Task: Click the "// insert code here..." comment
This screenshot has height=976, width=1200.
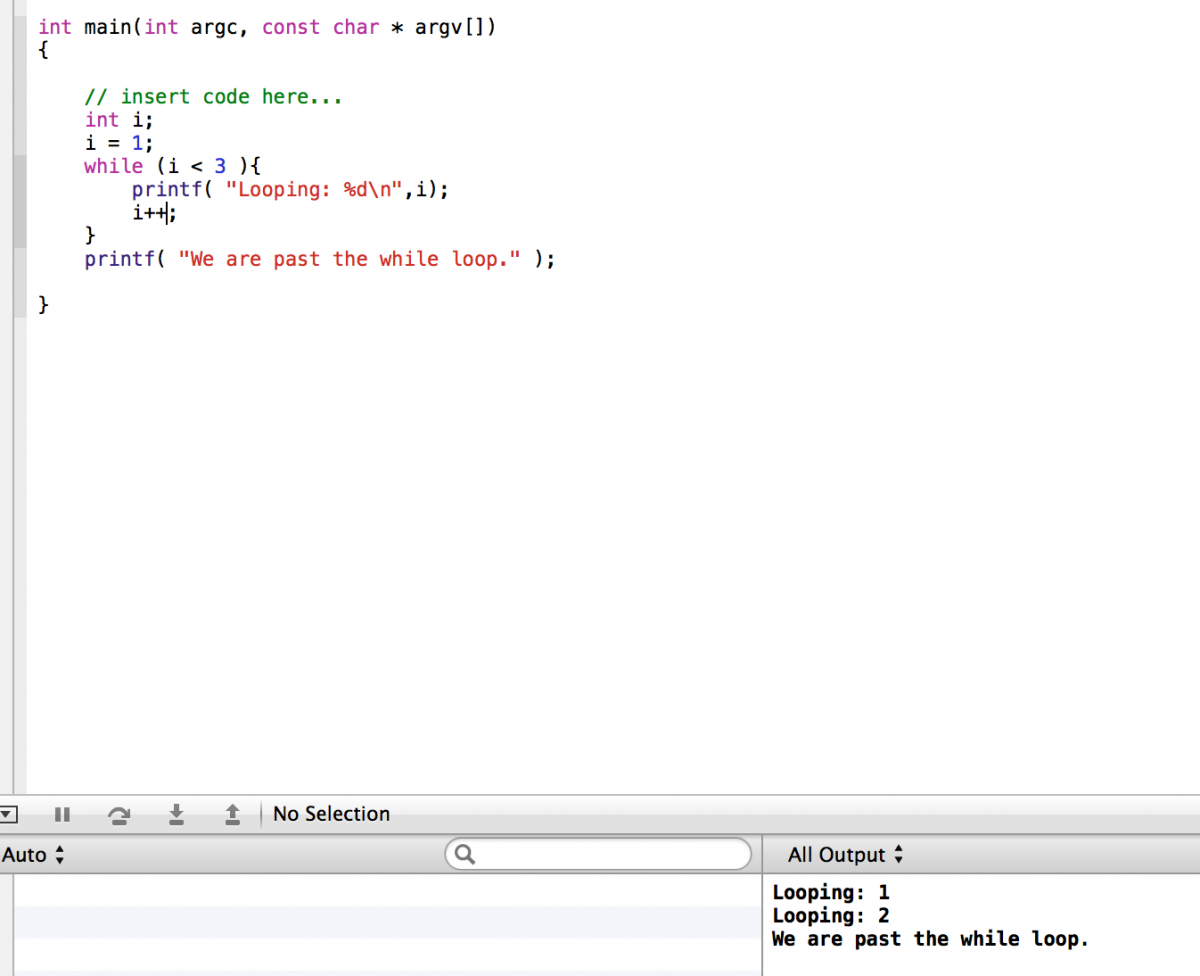Action: pos(213,97)
